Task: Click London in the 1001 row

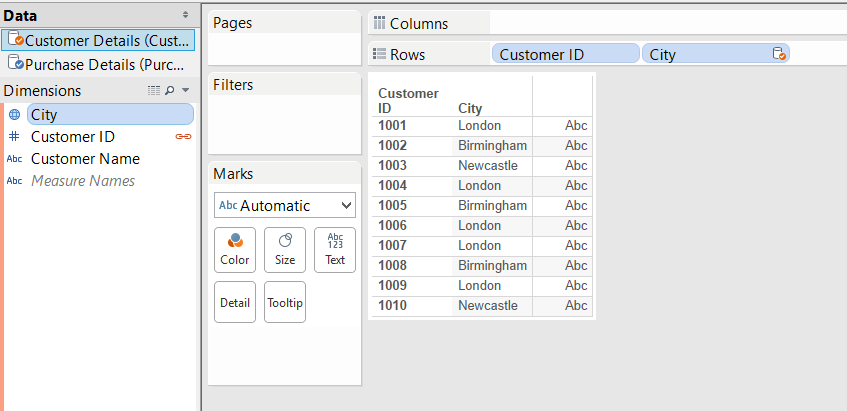Action: click(x=480, y=126)
